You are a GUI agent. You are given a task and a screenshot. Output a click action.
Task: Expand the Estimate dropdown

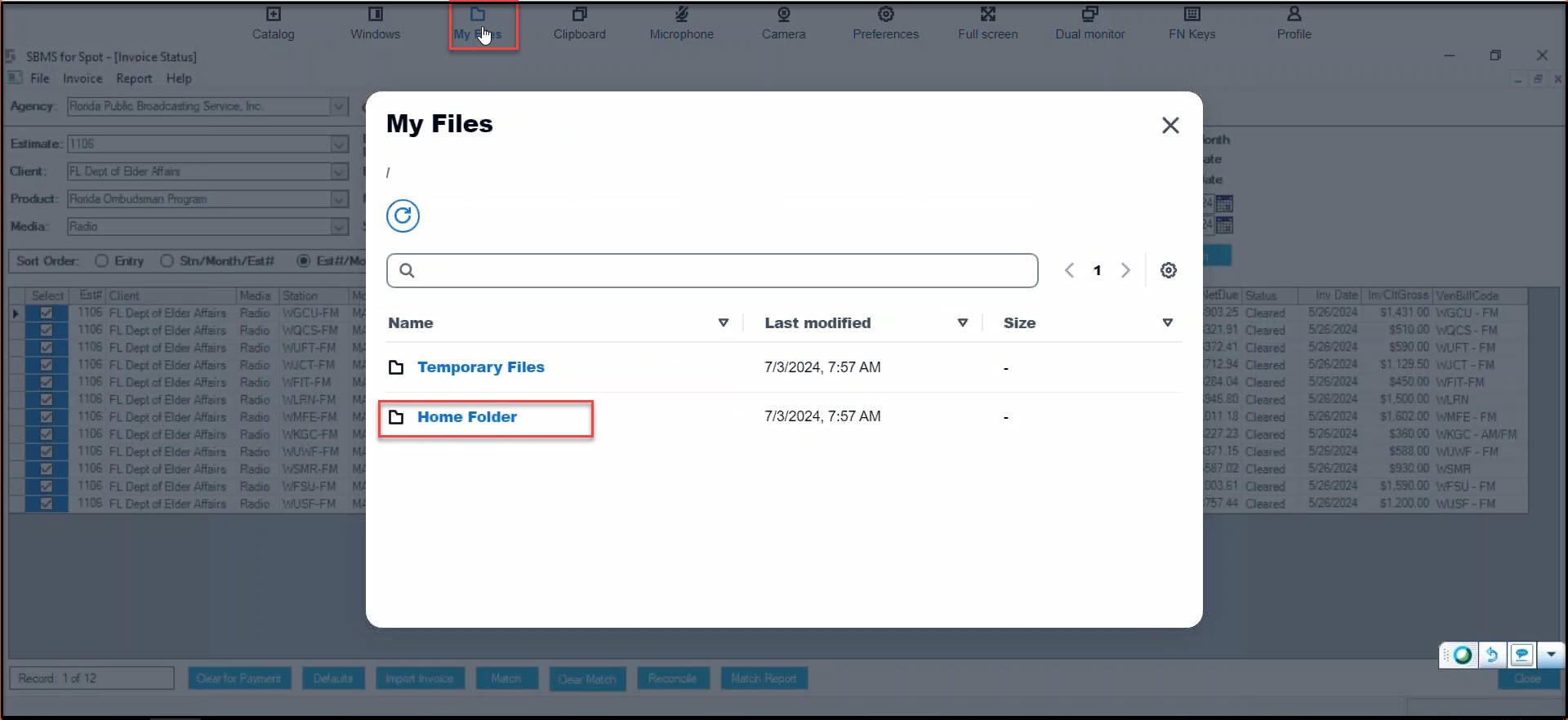click(339, 144)
